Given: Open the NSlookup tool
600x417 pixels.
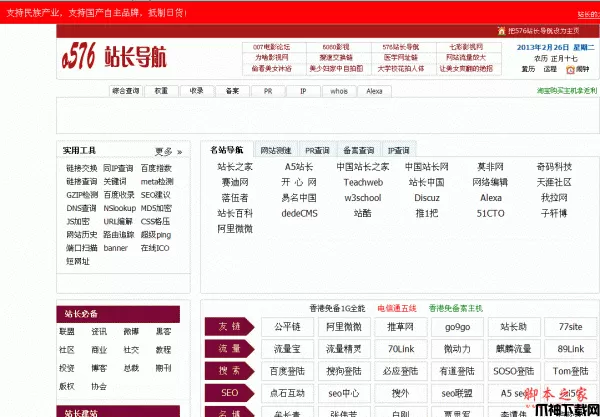Looking at the screenshot, I should click(119, 208).
